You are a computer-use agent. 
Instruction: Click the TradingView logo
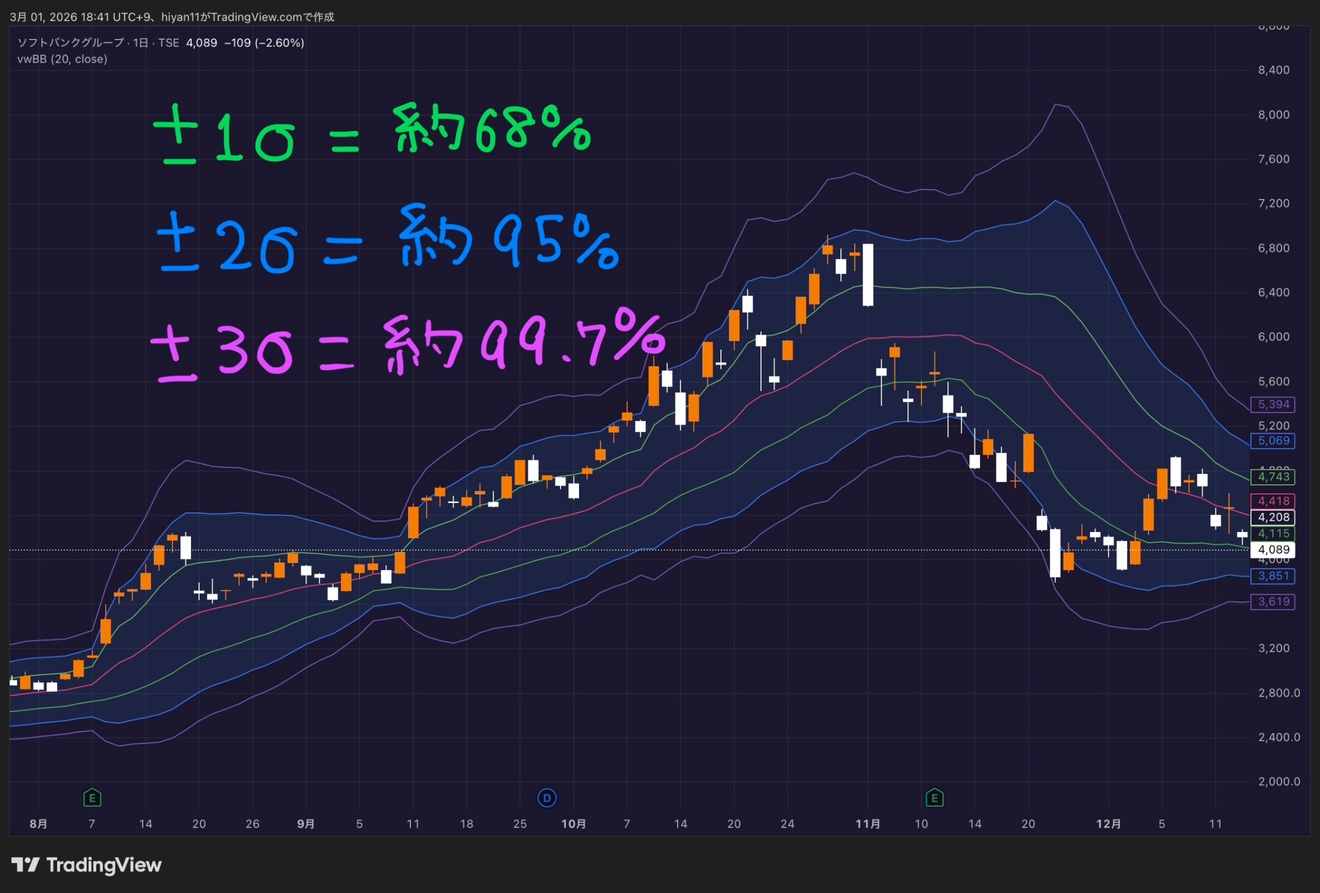[86, 865]
